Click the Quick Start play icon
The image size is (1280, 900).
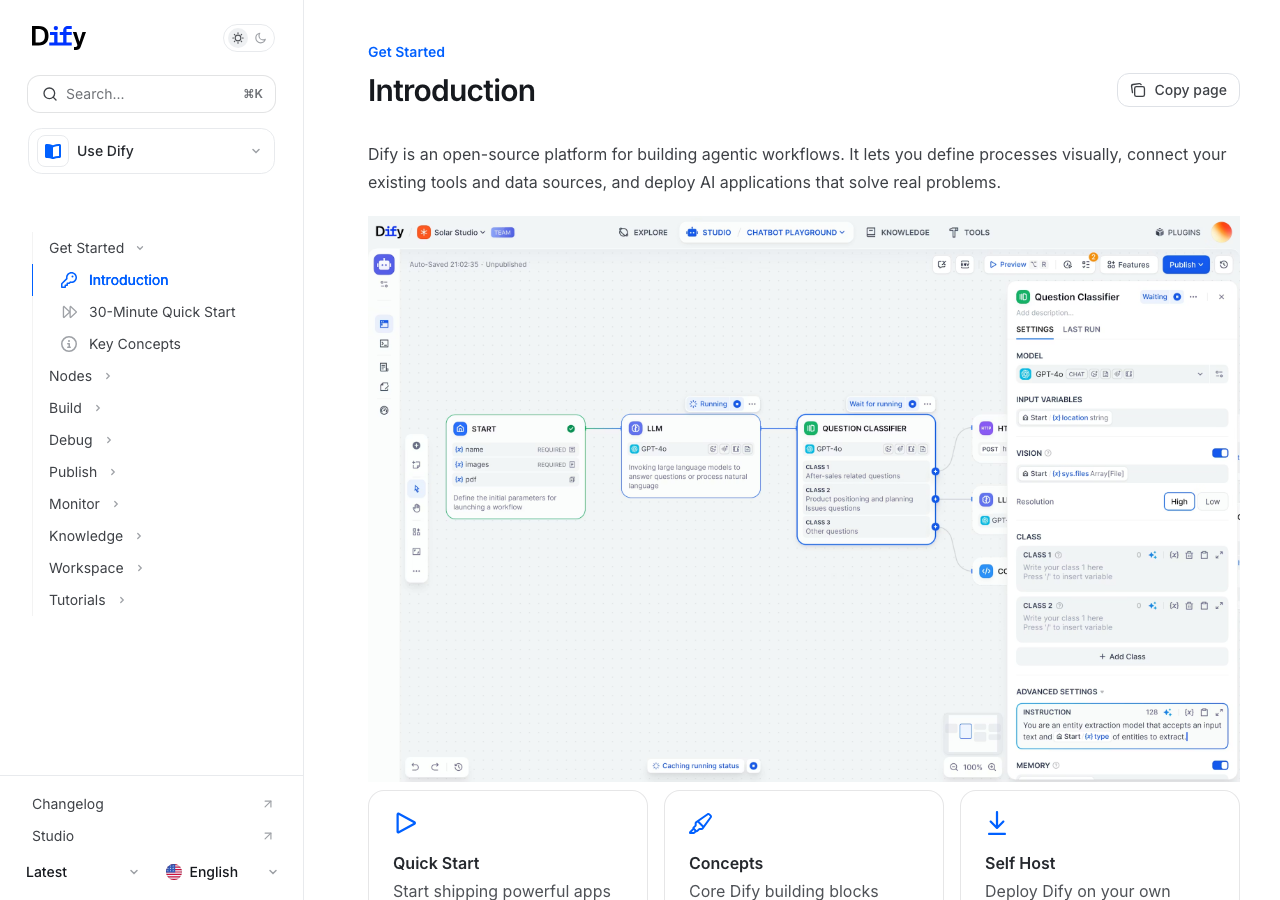(x=405, y=823)
